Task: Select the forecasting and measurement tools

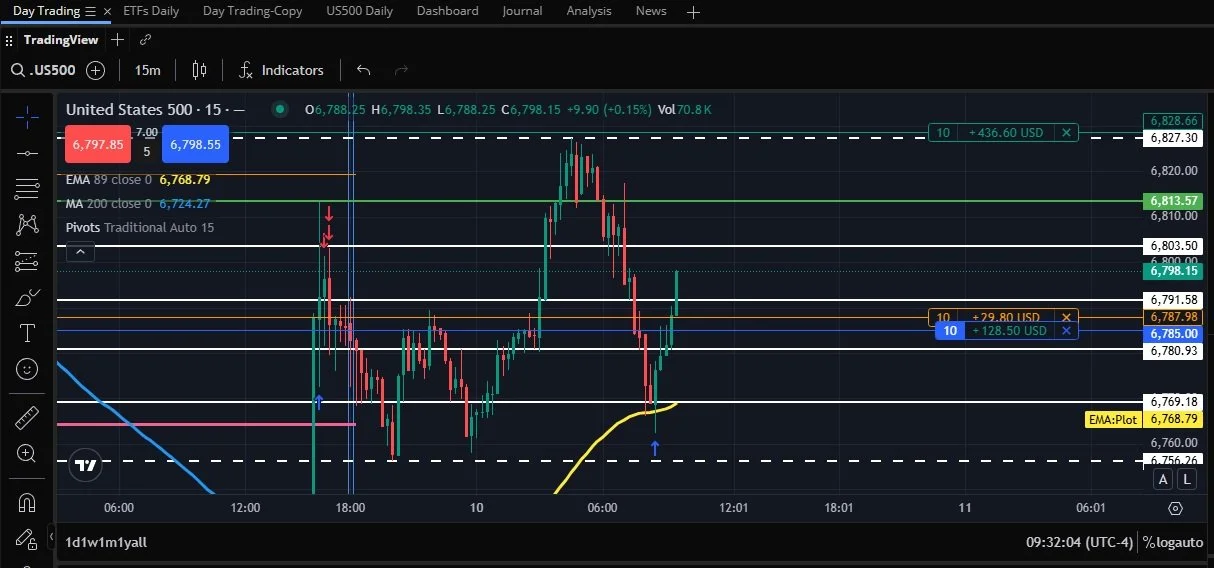Action: [27, 261]
